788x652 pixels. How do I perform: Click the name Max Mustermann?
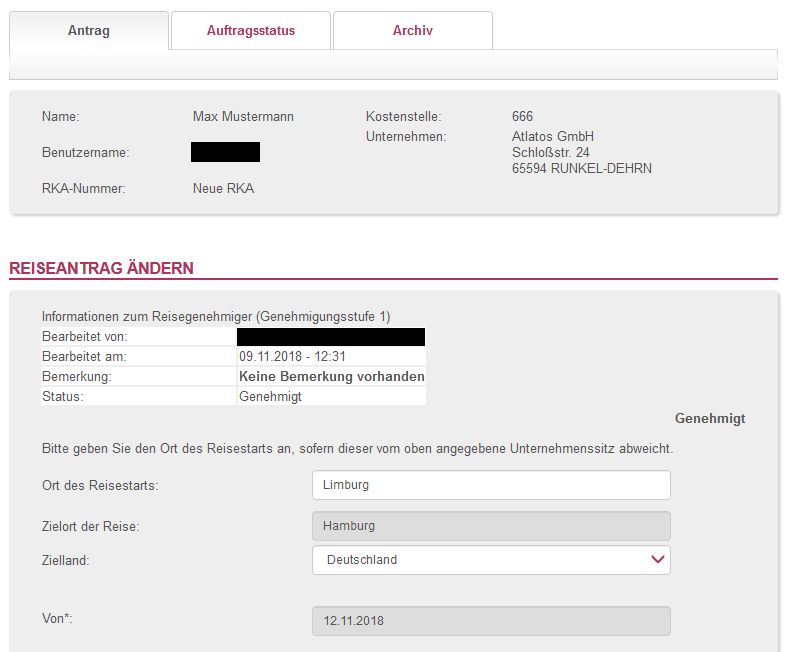pyautogui.click(x=243, y=117)
